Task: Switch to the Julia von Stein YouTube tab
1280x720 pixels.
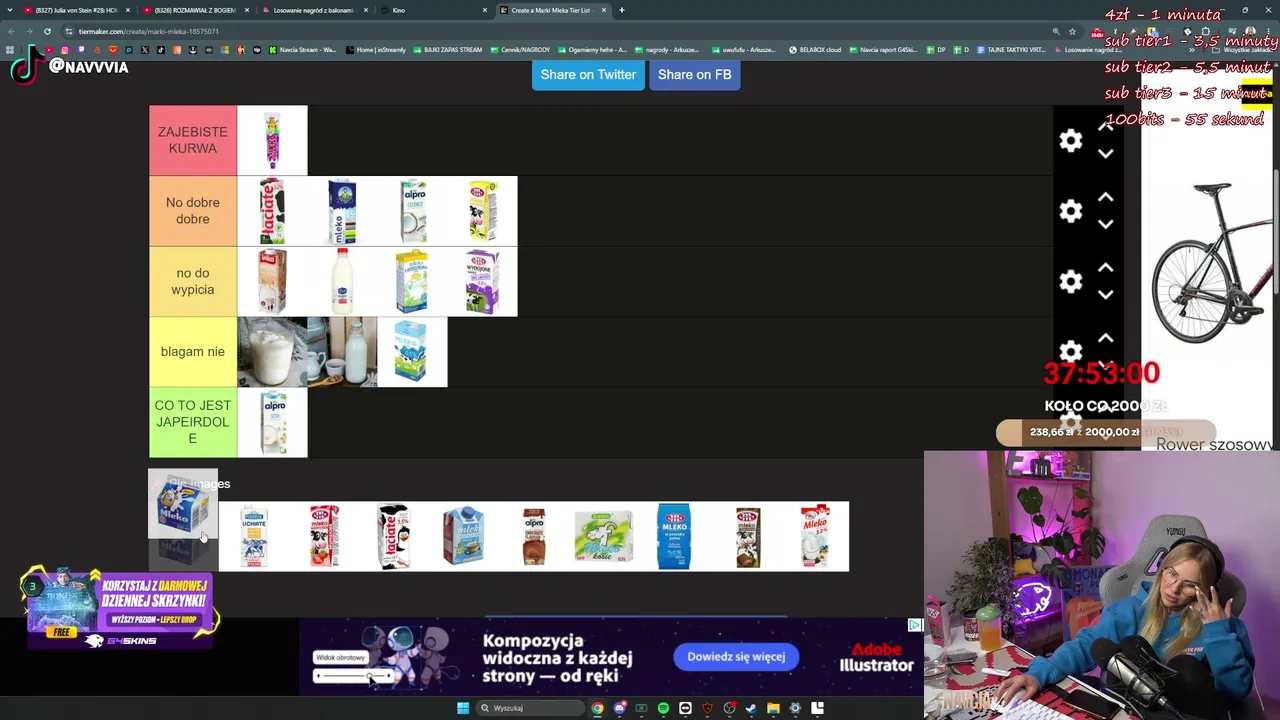Action: [75, 10]
